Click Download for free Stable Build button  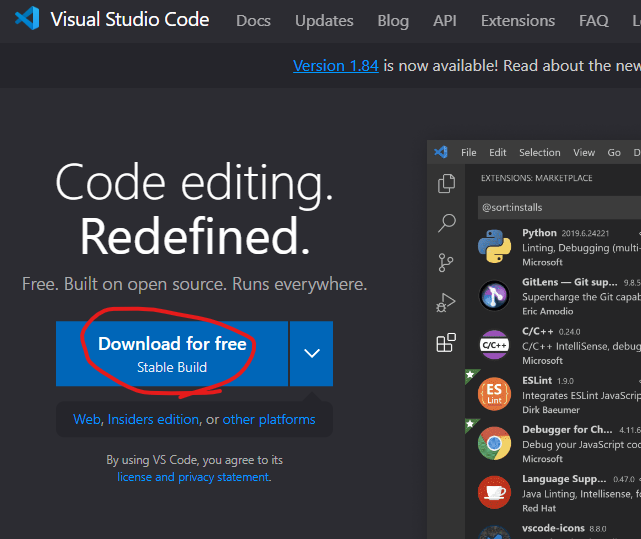tap(172, 354)
